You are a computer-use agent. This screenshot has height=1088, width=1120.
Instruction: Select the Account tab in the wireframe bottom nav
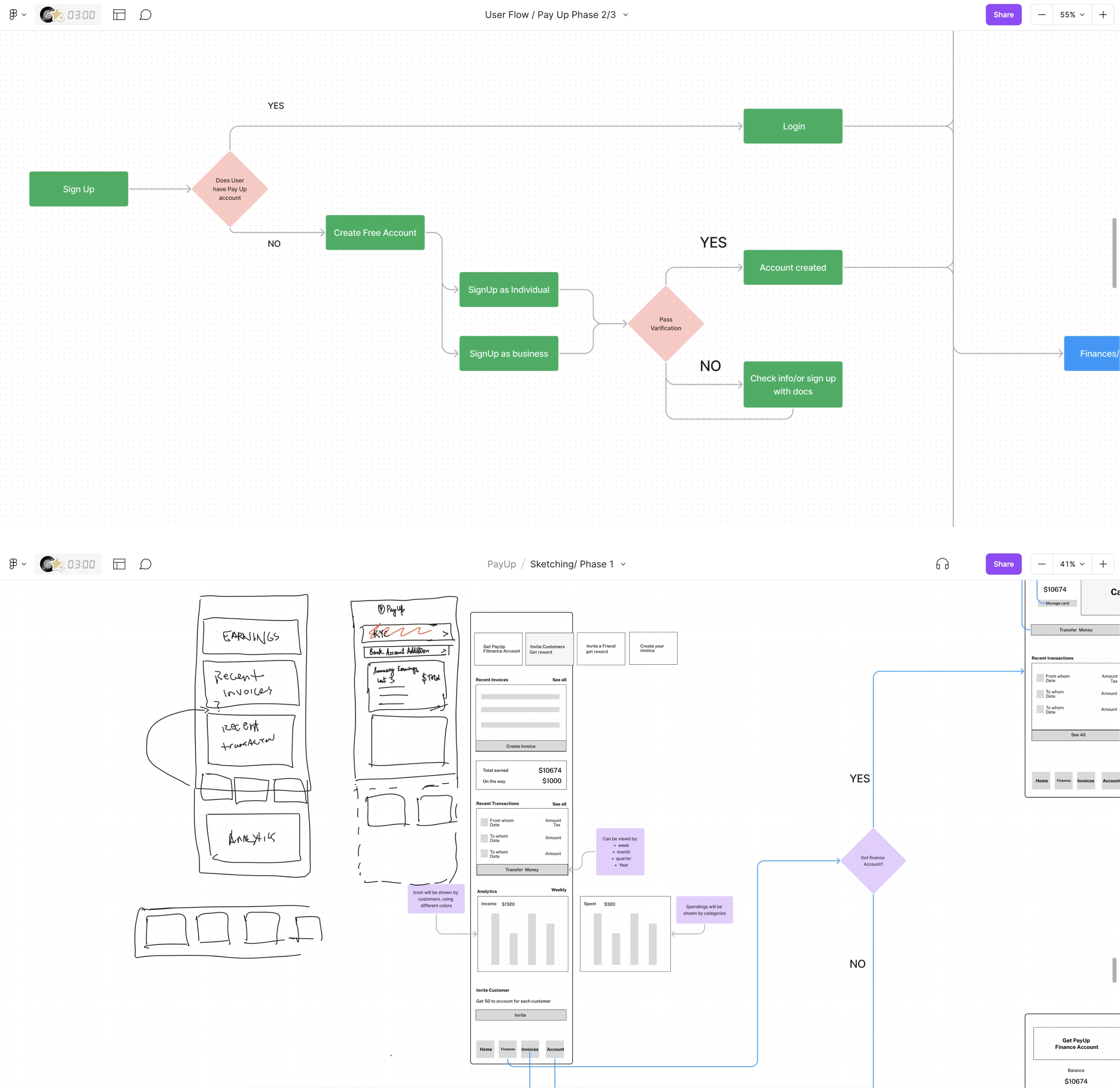(555, 1049)
